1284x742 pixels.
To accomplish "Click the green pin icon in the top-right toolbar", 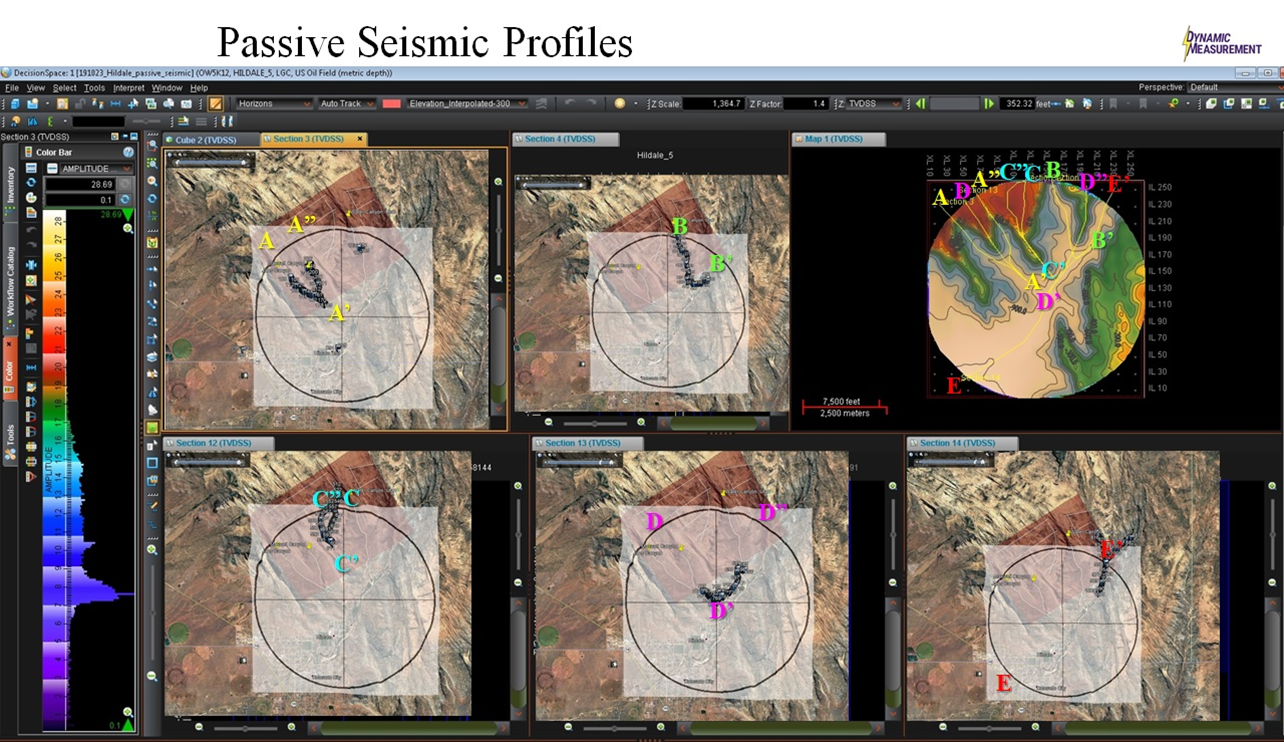I will (1173, 104).
